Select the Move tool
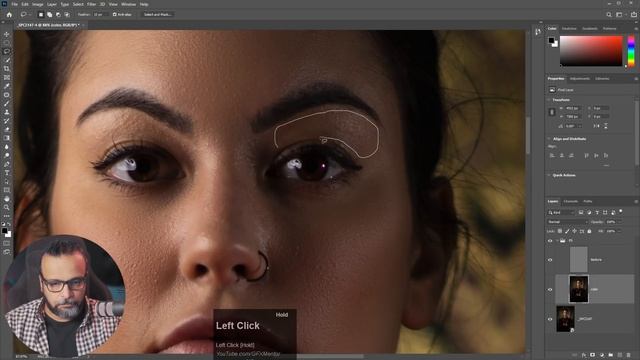 [7, 34]
